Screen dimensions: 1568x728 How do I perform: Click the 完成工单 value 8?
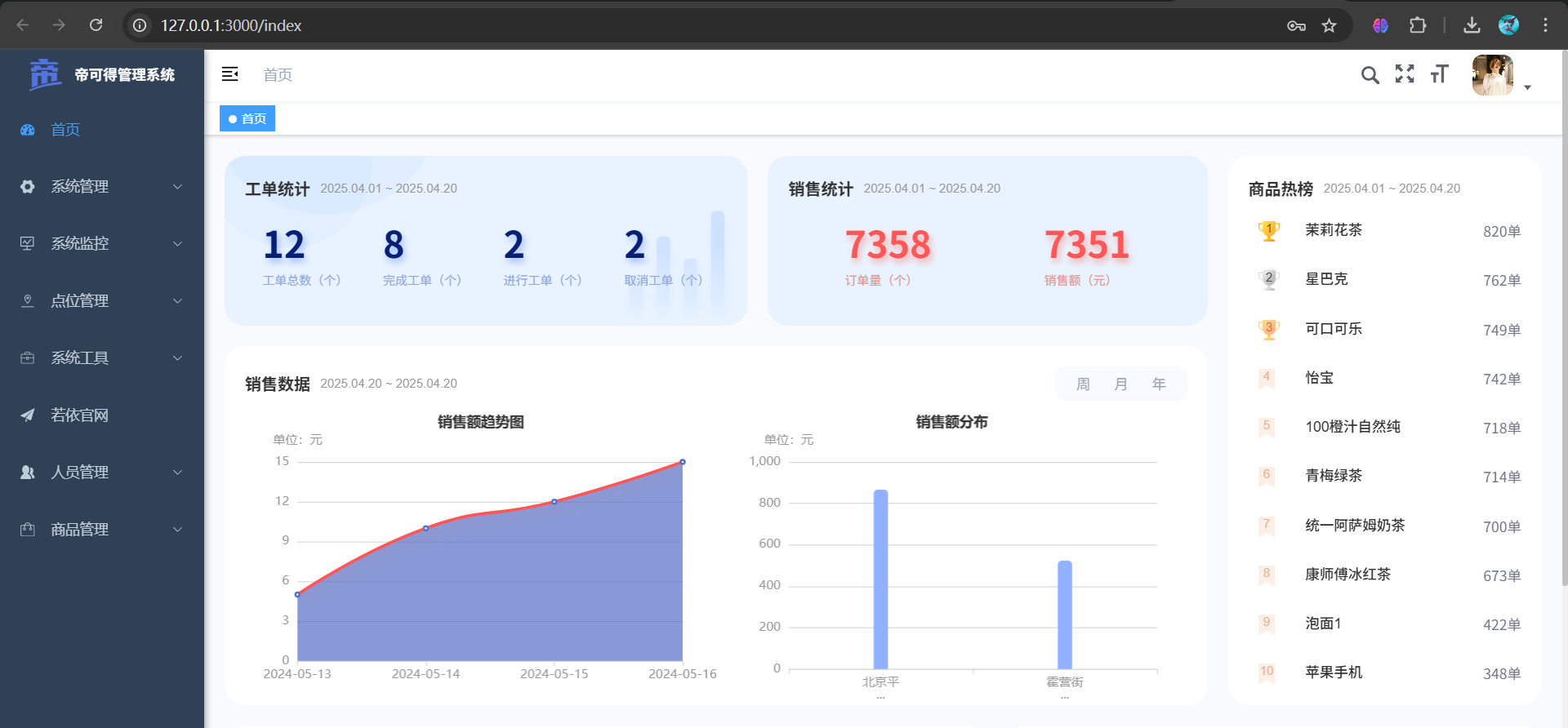(x=394, y=245)
